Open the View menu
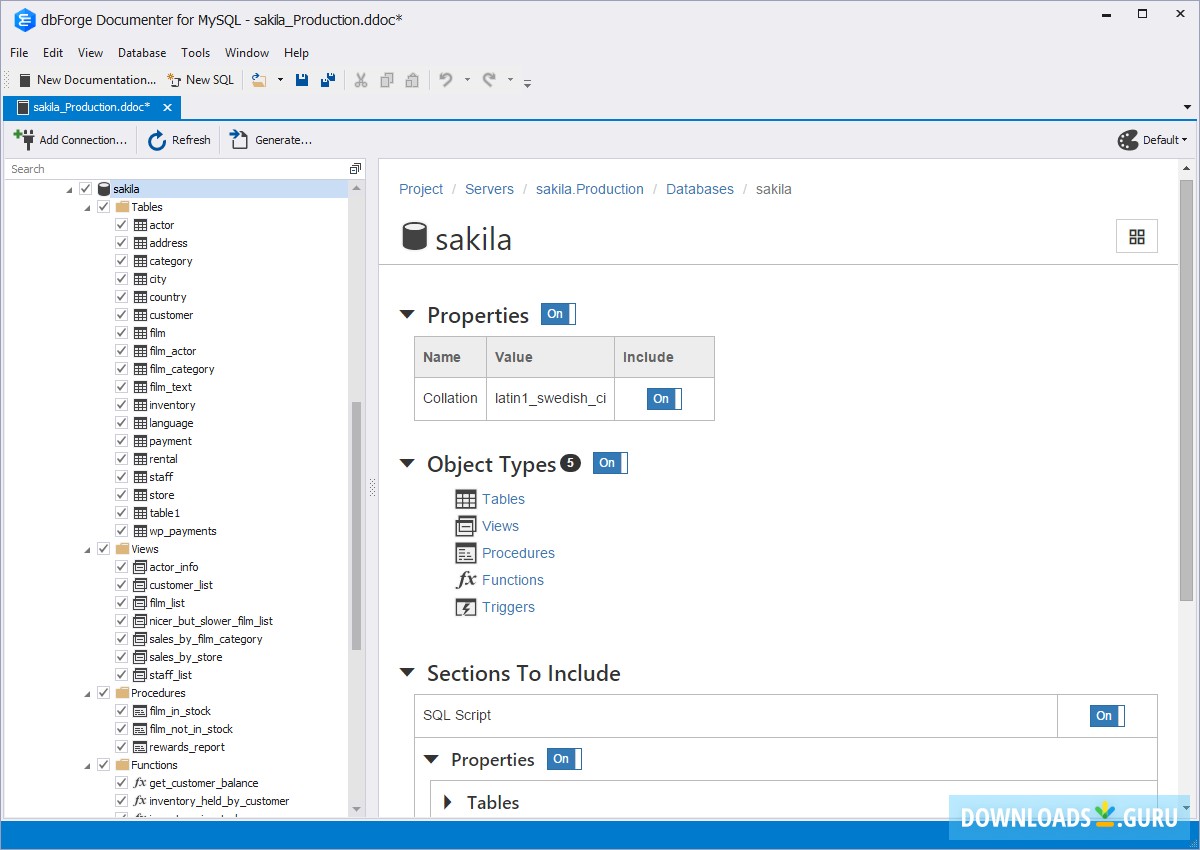1200x850 pixels. [90, 53]
